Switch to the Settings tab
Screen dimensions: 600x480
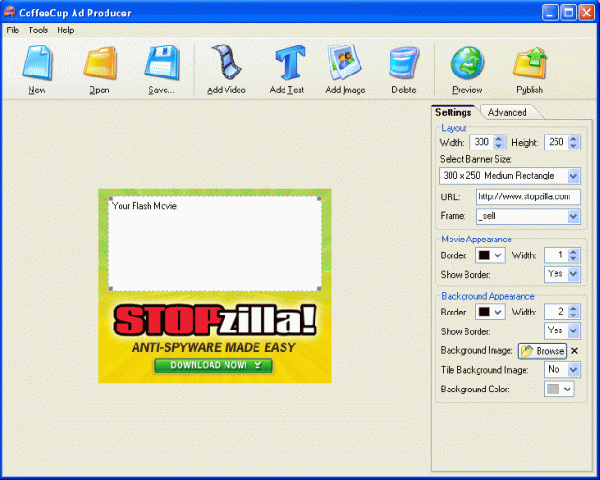click(453, 112)
